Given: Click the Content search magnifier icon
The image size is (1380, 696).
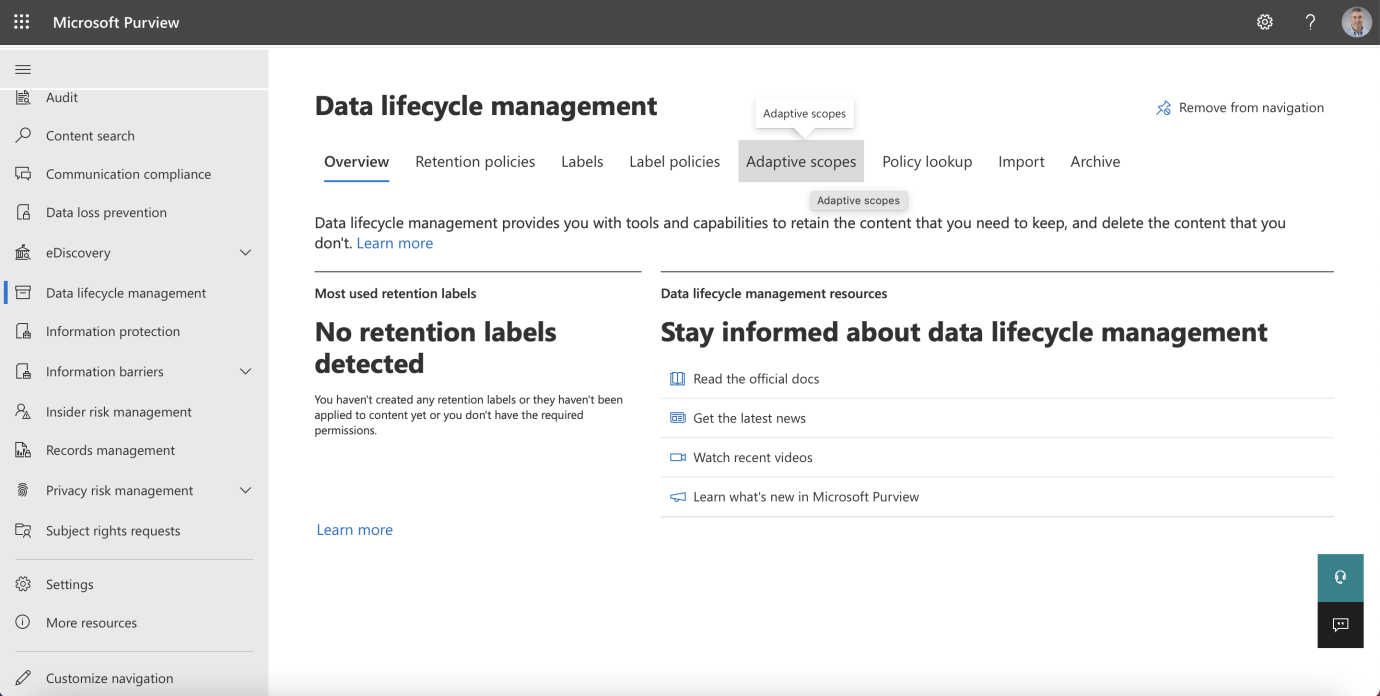Looking at the screenshot, I should pos(23,136).
